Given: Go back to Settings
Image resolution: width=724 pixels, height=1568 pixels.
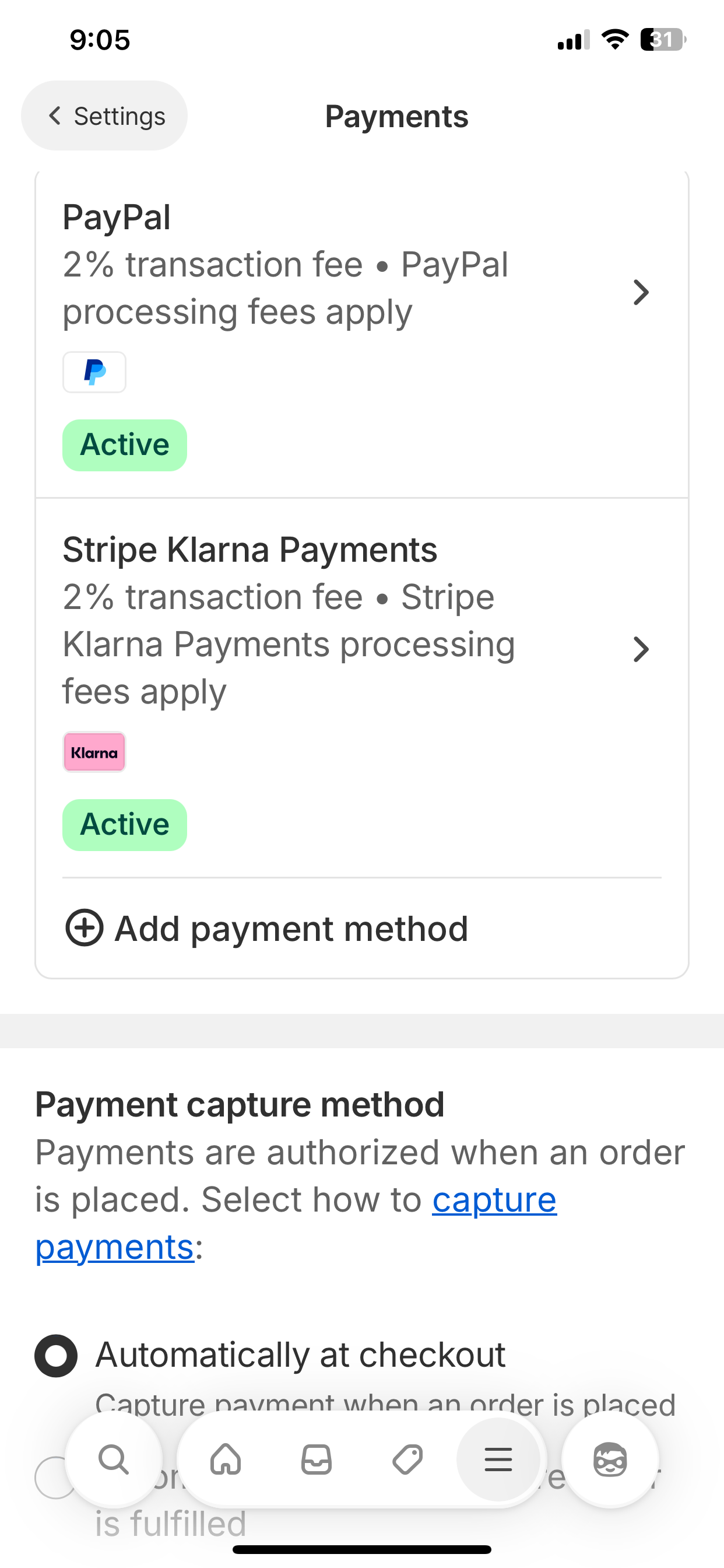Looking at the screenshot, I should tap(105, 116).
